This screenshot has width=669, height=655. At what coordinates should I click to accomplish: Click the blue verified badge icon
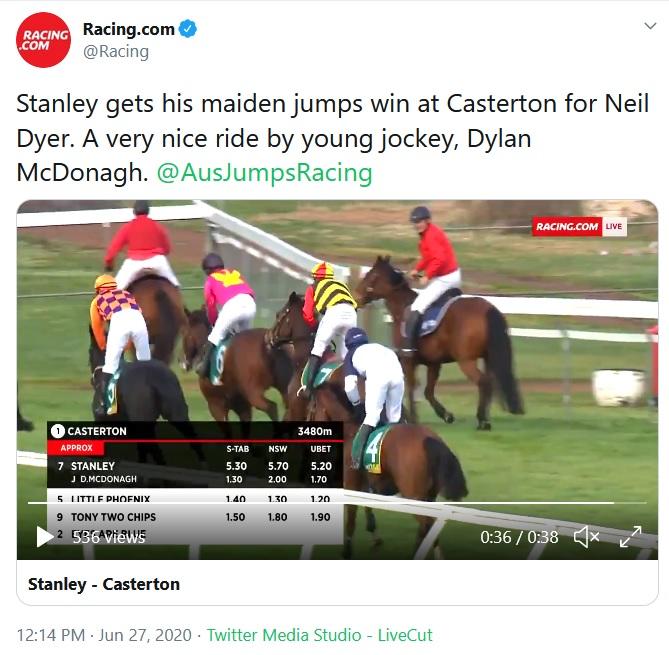click(188, 29)
